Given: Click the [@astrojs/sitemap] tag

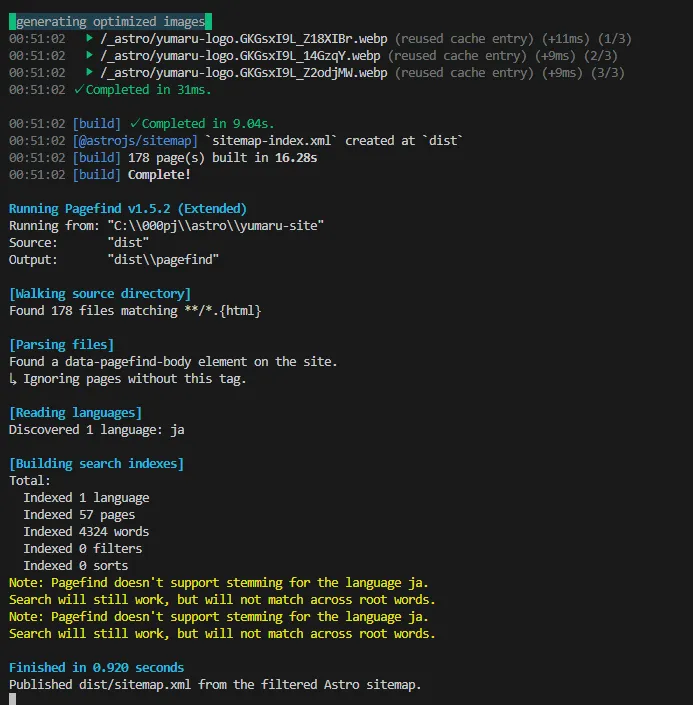Looking at the screenshot, I should (x=135, y=141).
